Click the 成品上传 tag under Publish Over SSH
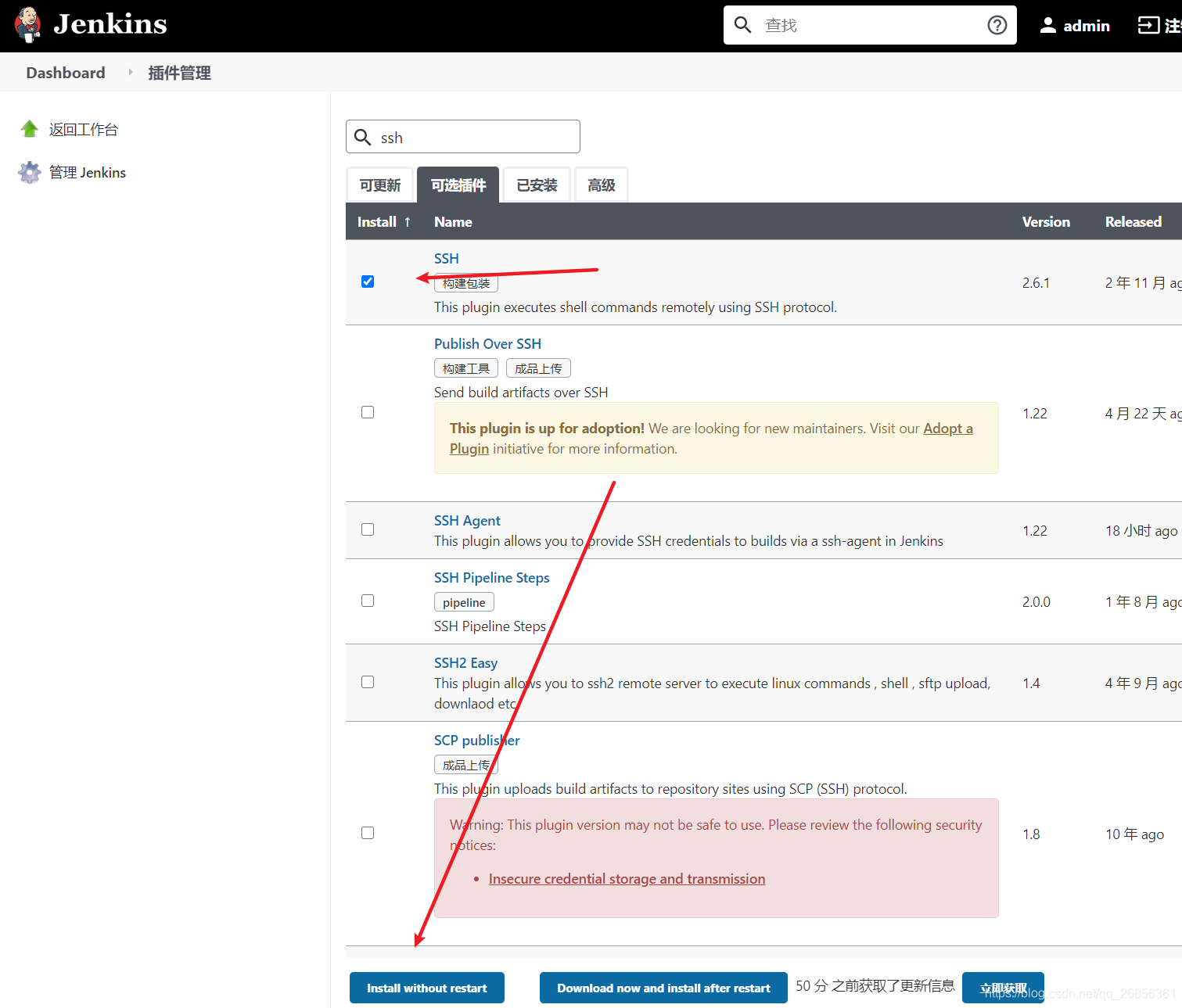Screen dimensions: 1182x1008 (x=538, y=368)
